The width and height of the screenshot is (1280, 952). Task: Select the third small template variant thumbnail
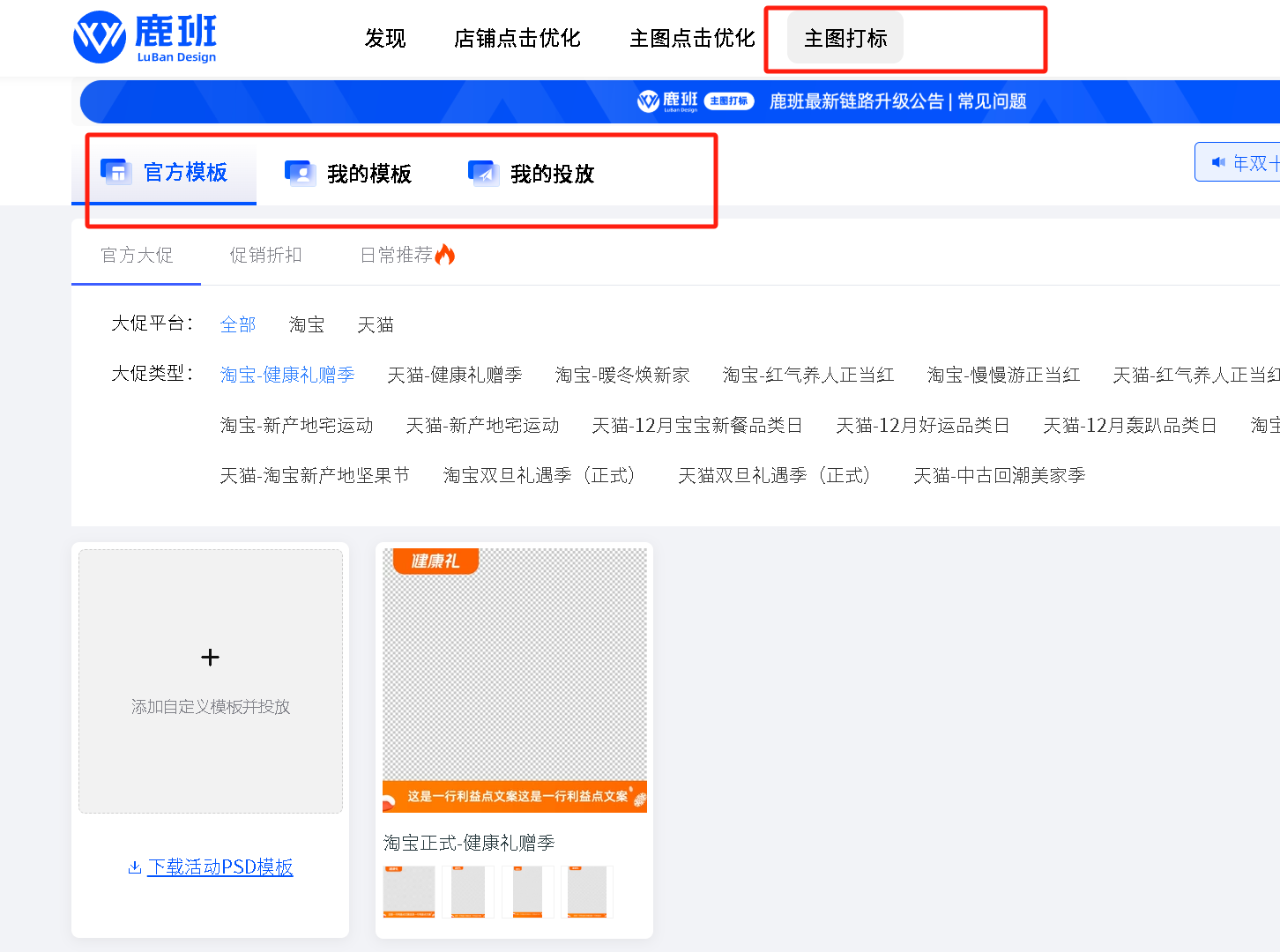pos(528,891)
